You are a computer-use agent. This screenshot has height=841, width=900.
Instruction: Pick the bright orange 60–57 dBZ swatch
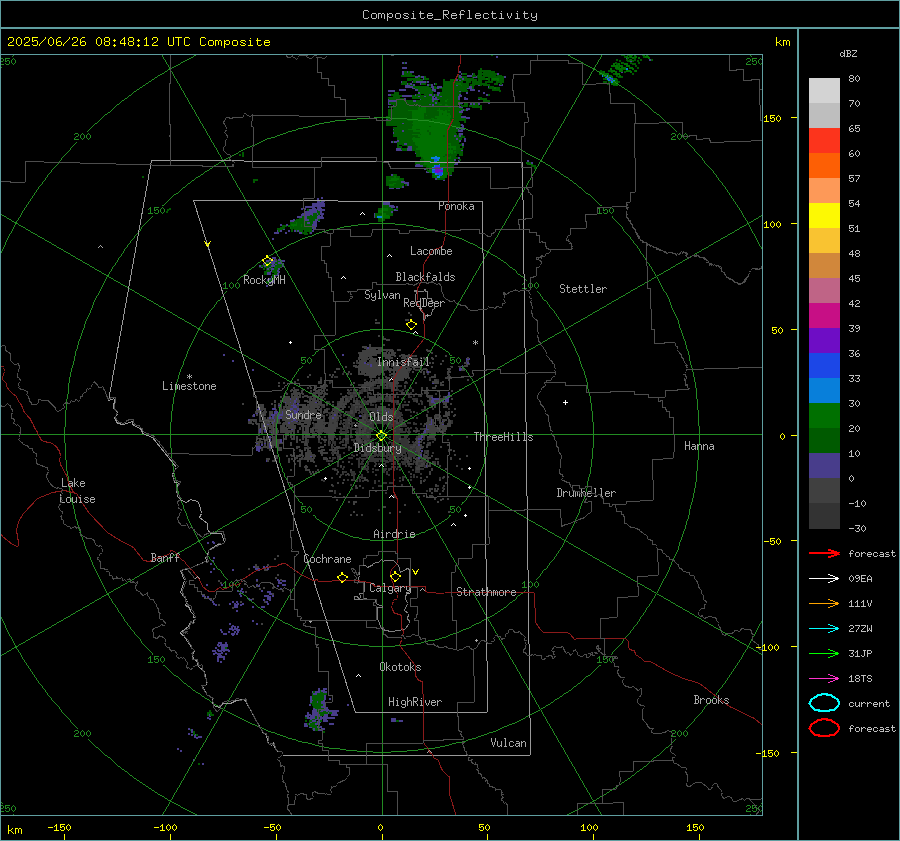(824, 166)
